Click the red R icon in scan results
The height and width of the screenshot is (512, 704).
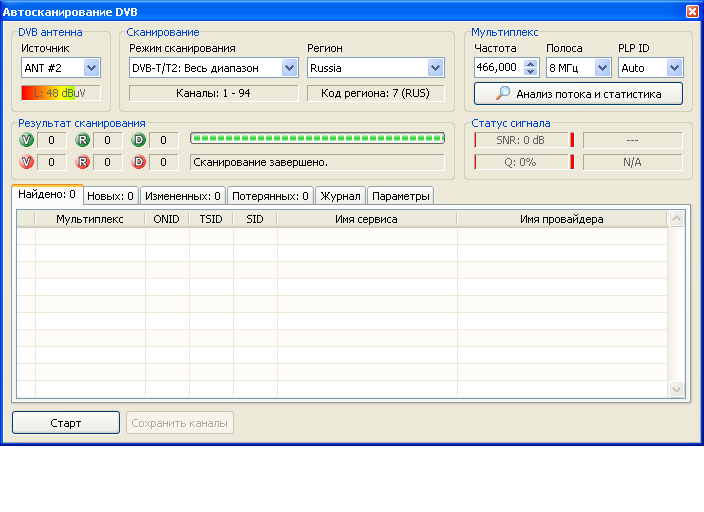83,162
